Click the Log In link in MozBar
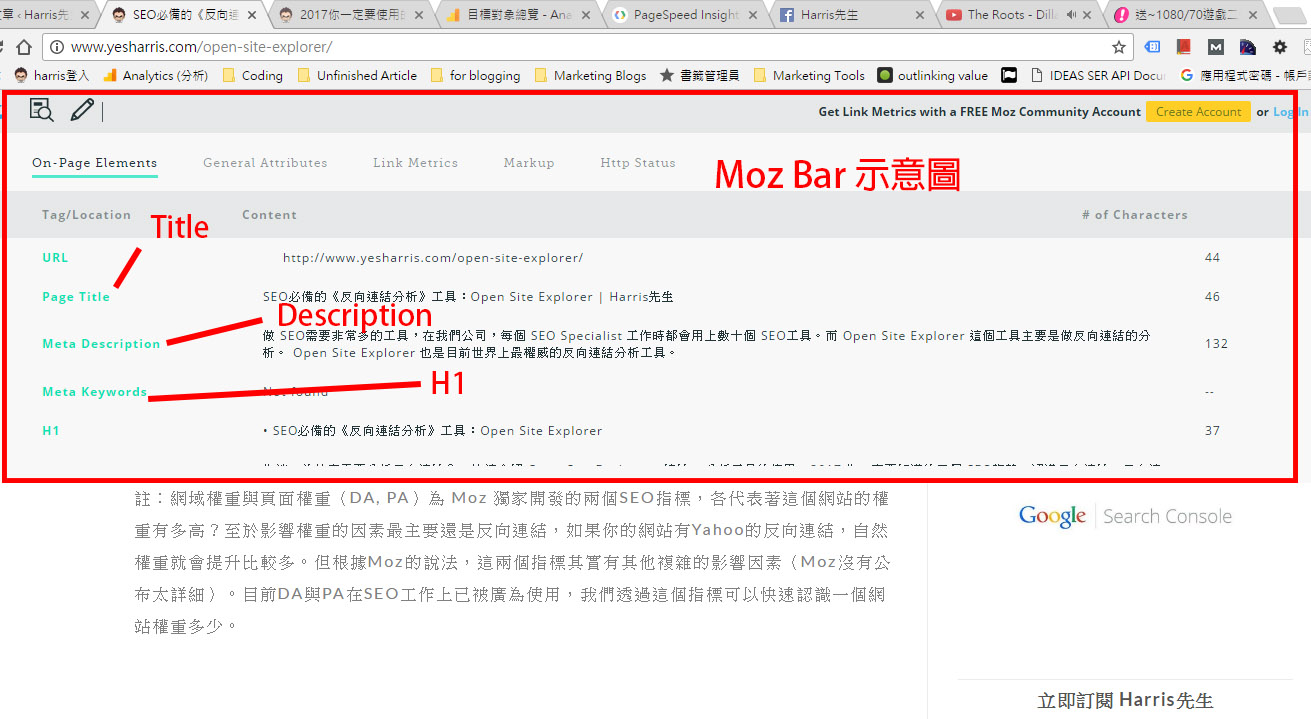This screenshot has height=719, width=1311. pos(1290,112)
